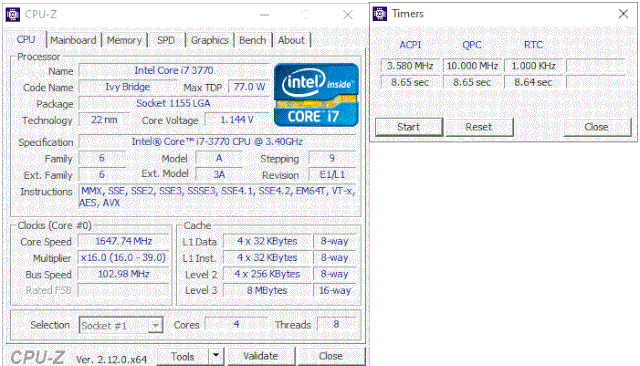
Task: Click the Close button in Timers window
Action: (x=597, y=127)
